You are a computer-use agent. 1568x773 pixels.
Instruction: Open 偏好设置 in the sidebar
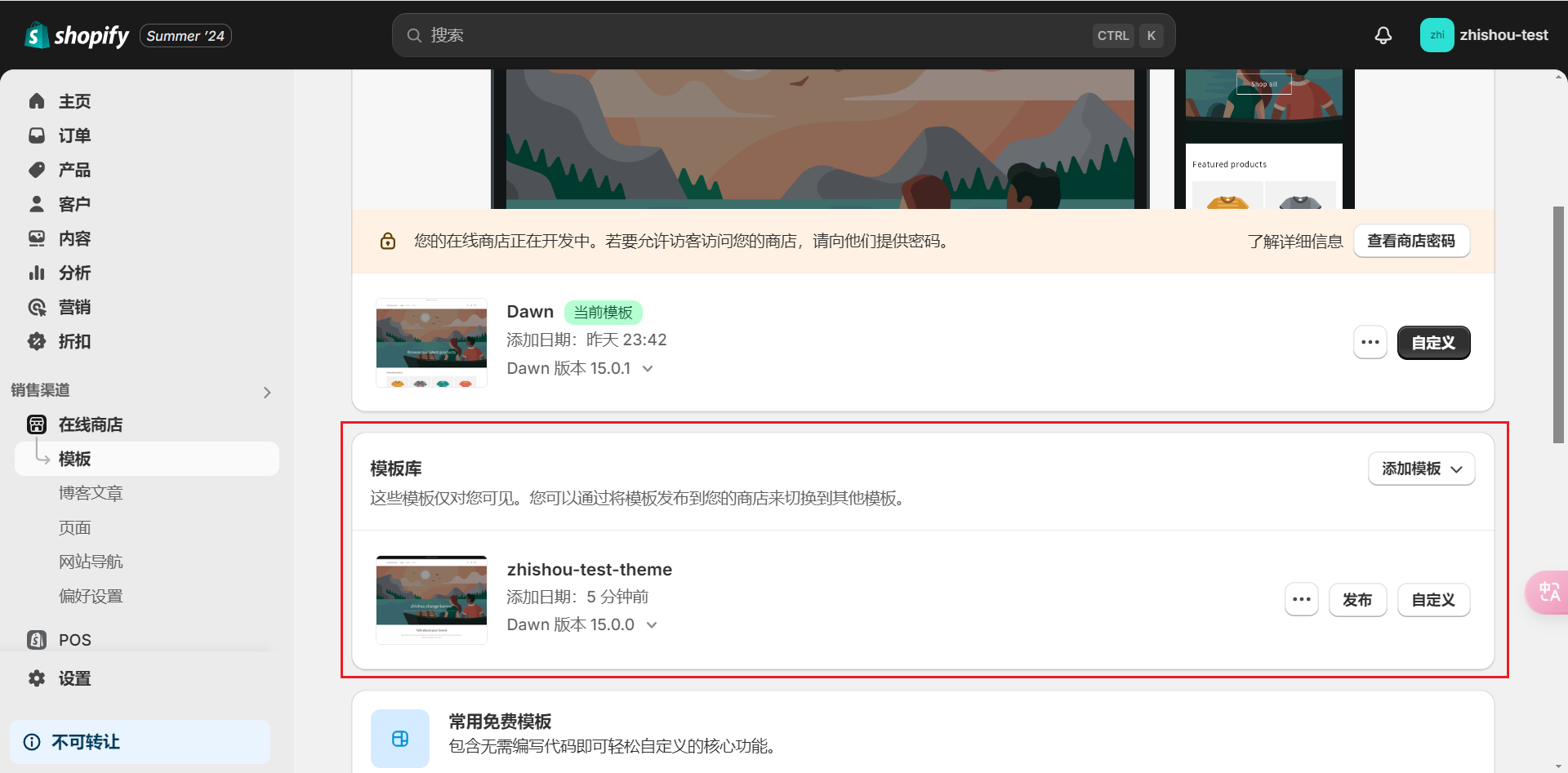tap(91, 596)
